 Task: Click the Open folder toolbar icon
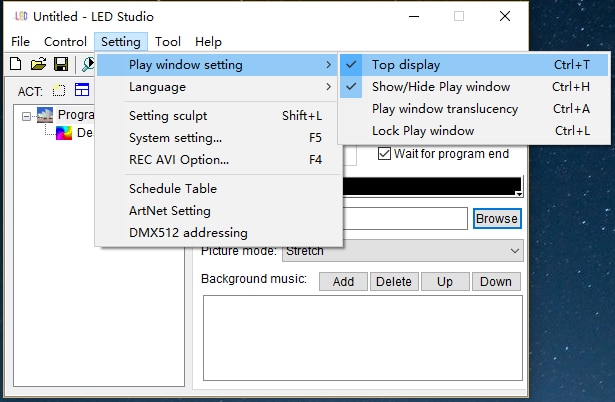point(38,64)
